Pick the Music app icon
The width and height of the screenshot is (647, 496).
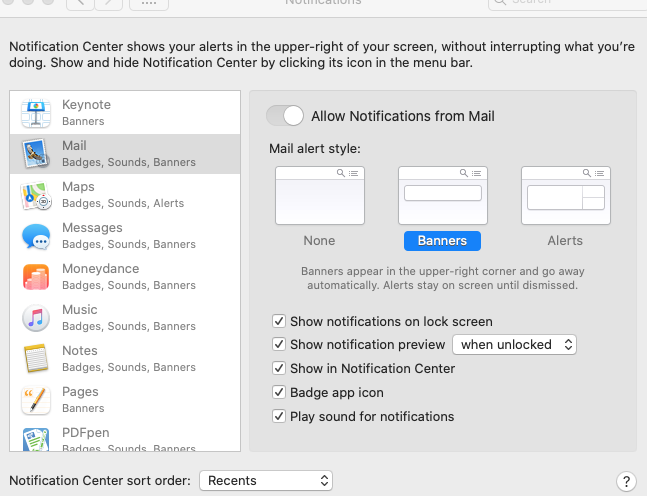pyautogui.click(x=36, y=318)
